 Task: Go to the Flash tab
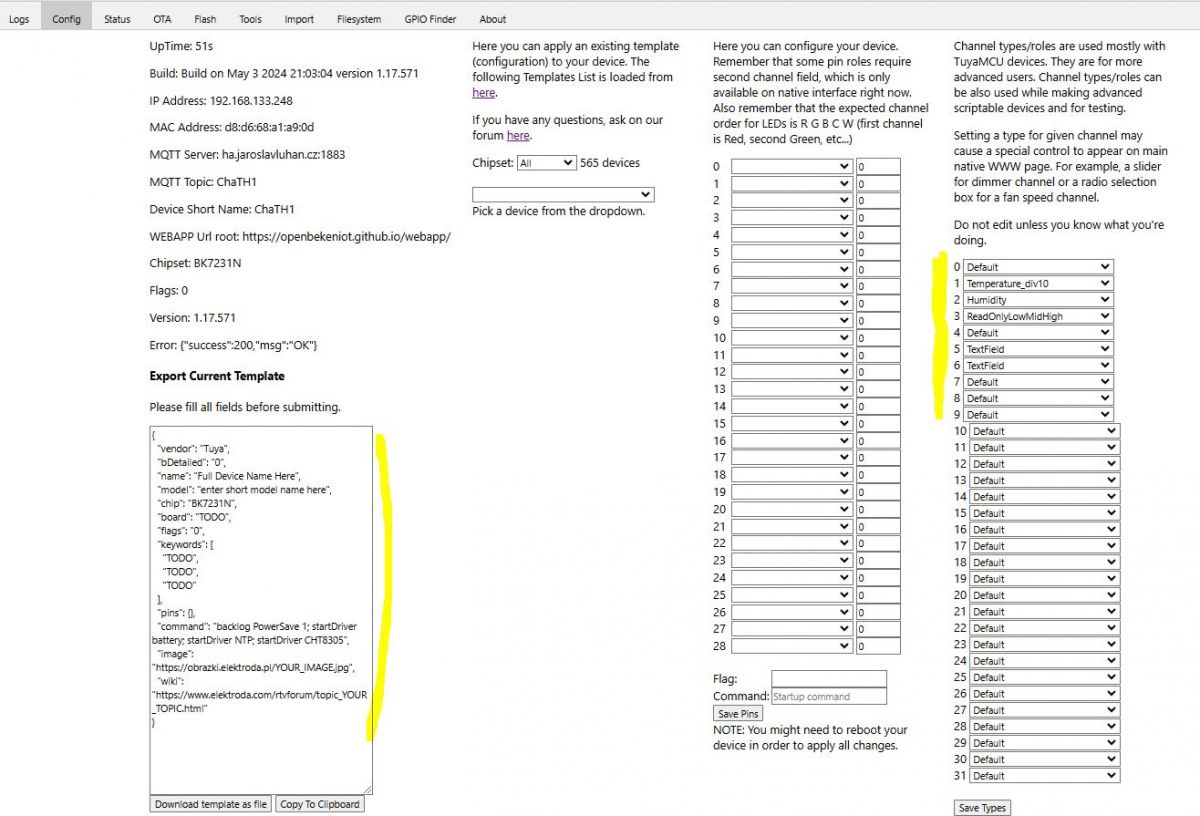click(205, 19)
